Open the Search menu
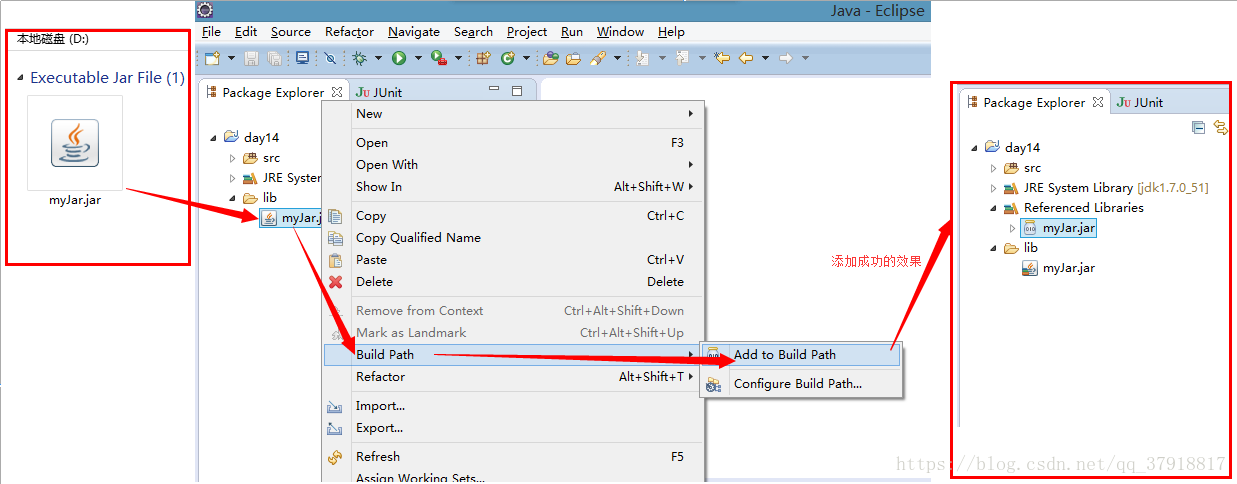The width and height of the screenshot is (1237, 484). [473, 32]
